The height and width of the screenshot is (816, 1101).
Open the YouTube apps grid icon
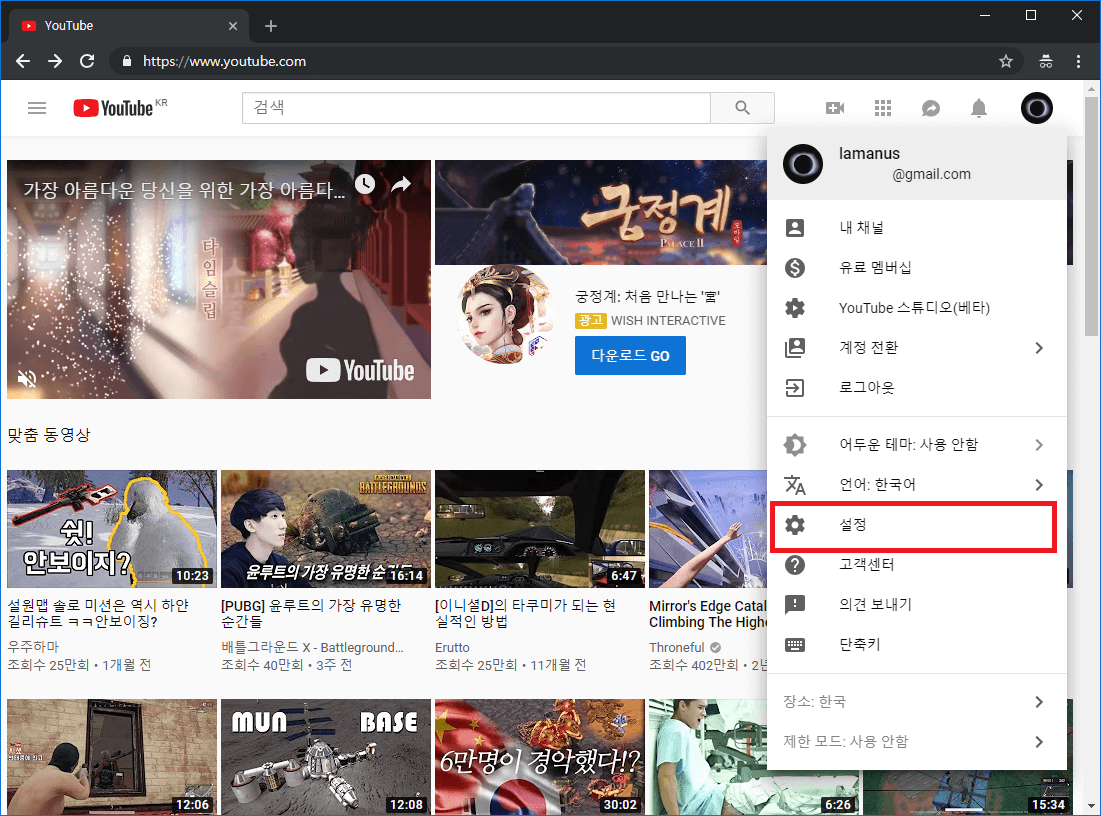(x=882, y=108)
